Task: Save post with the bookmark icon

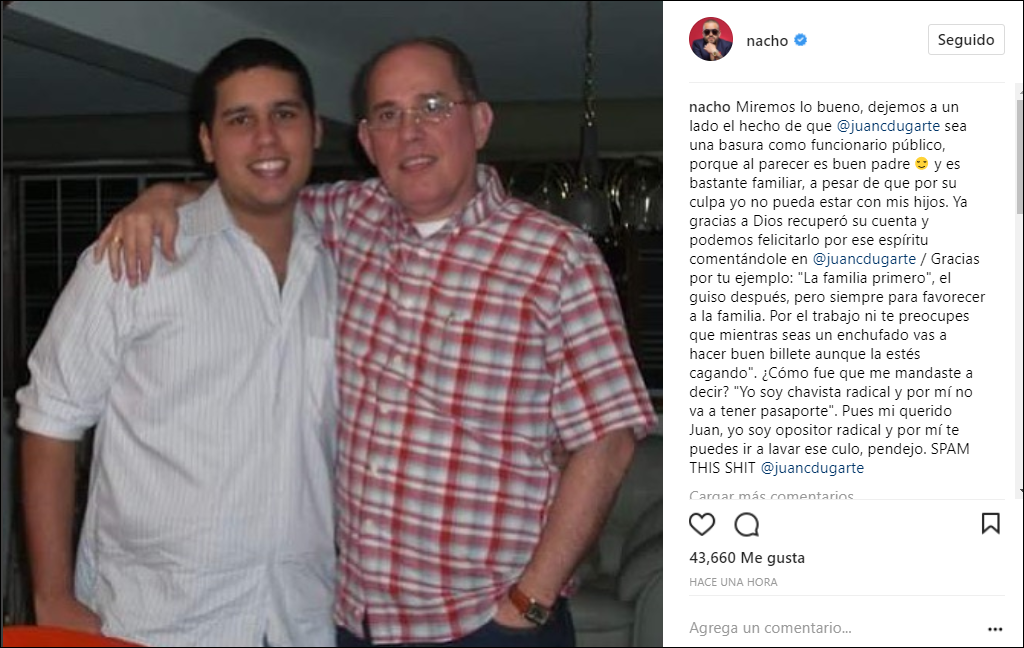Action: click(x=991, y=523)
